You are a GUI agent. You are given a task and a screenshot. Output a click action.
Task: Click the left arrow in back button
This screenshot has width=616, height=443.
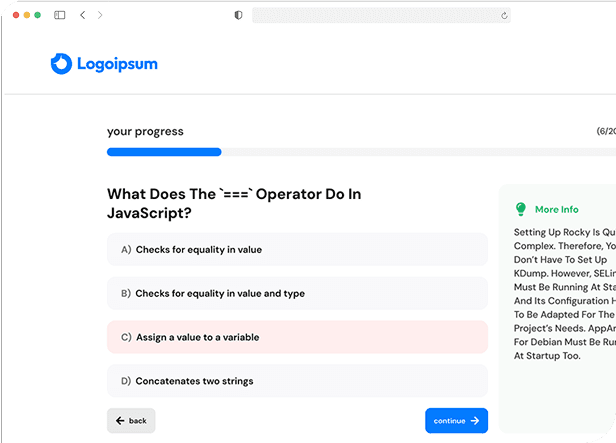120,421
